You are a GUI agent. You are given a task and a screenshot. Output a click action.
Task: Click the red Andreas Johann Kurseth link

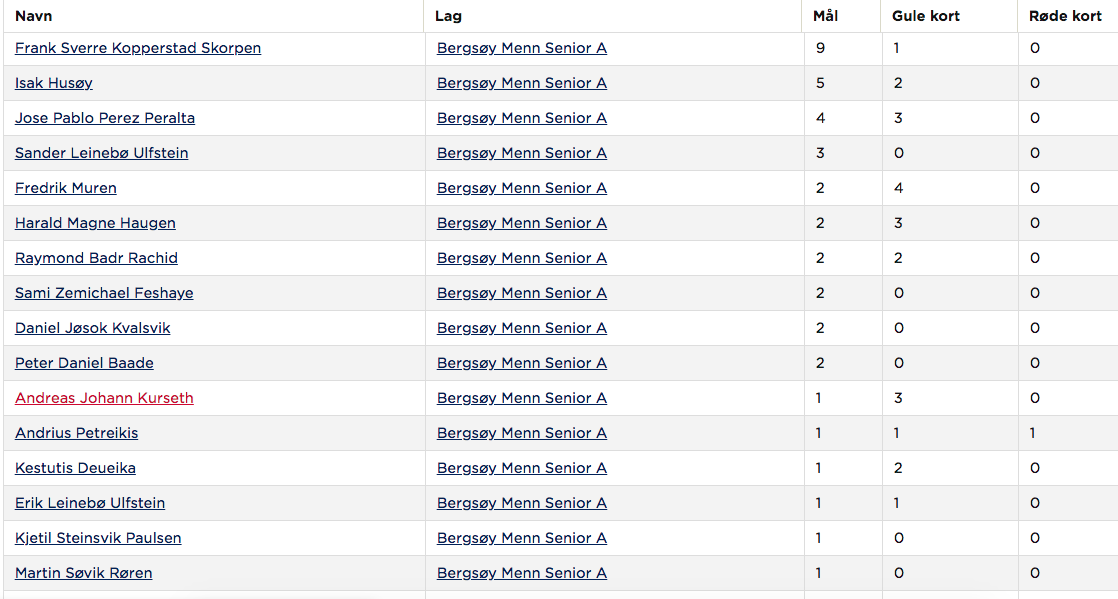104,398
